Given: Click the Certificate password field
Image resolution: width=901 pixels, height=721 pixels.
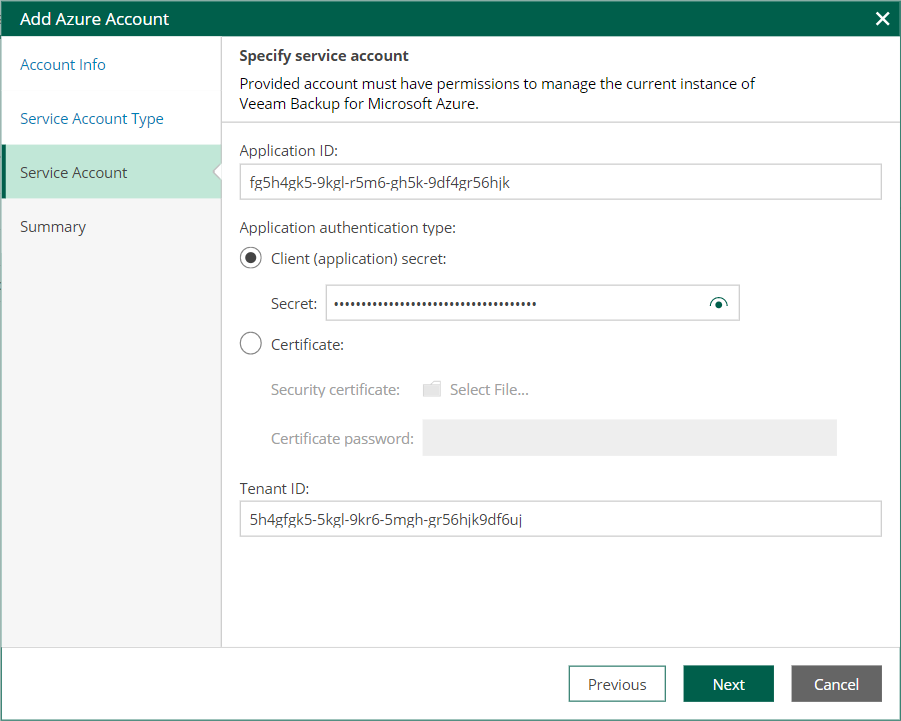Looking at the screenshot, I should (629, 438).
